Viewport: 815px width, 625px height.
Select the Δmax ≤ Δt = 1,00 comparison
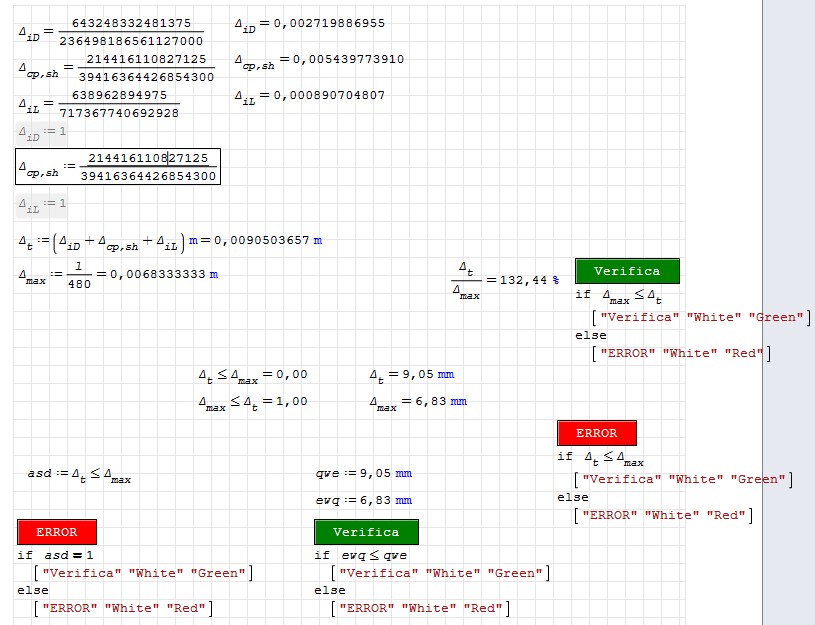pyautogui.click(x=252, y=401)
